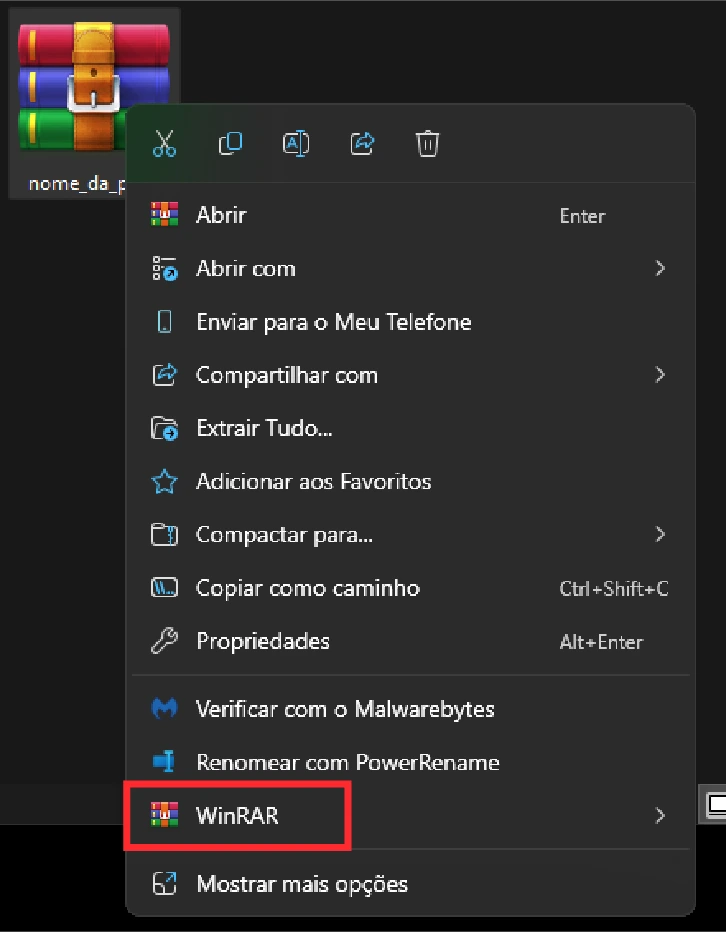Click the Copy icon in context menu
This screenshot has height=932, width=726.
230,144
